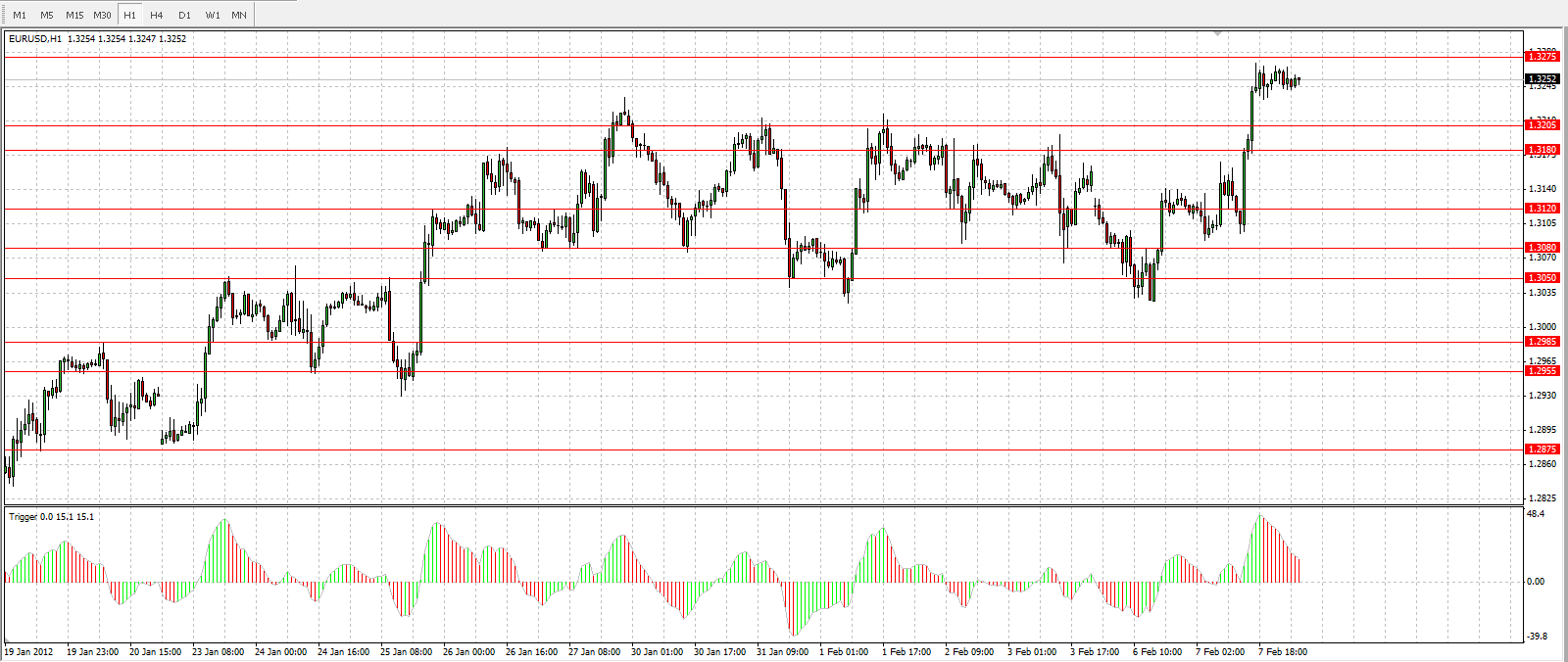
Task: Click the 1.3000 price scale value
Action: tap(1543, 327)
